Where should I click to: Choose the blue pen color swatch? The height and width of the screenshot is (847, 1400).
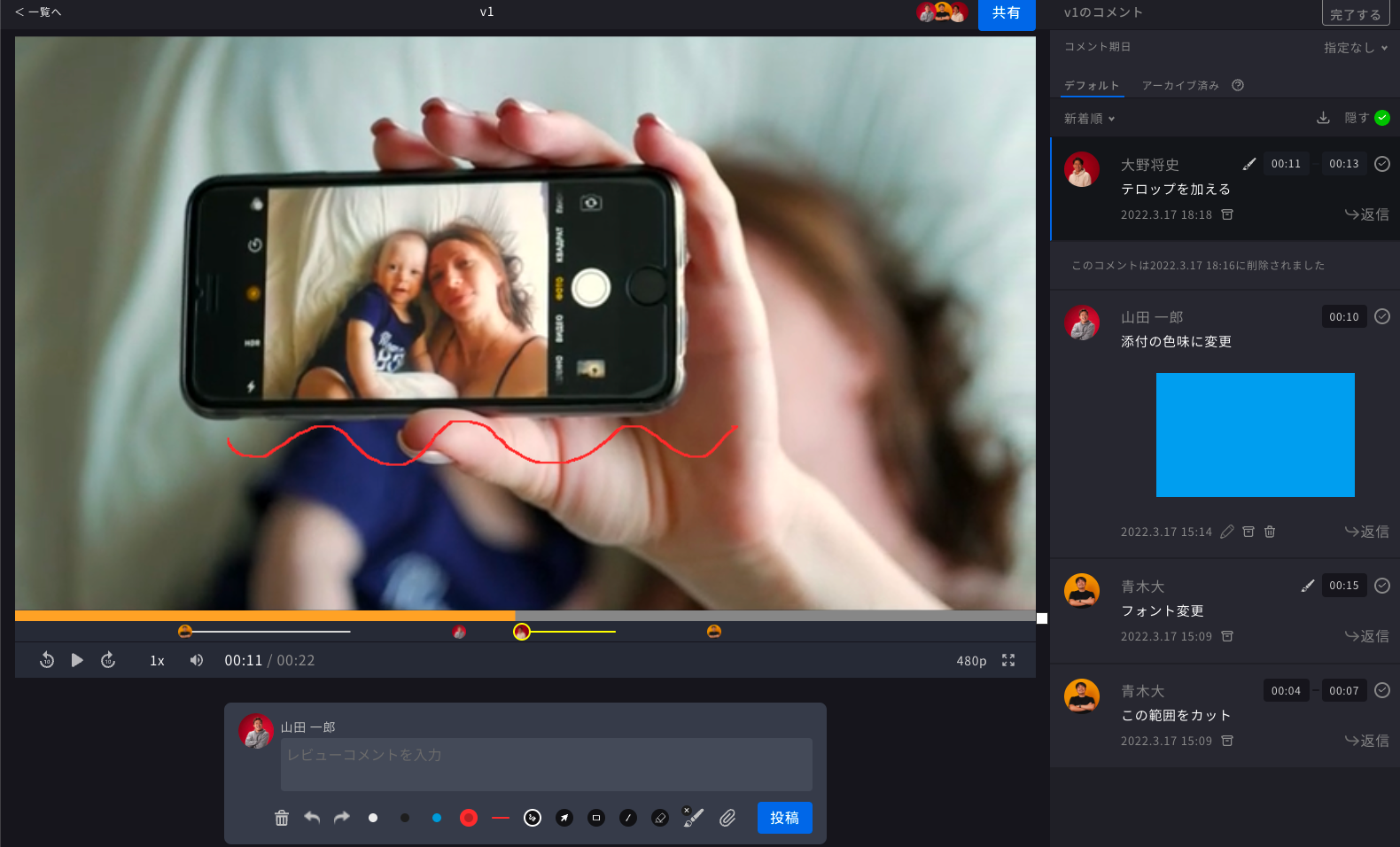pos(437,818)
